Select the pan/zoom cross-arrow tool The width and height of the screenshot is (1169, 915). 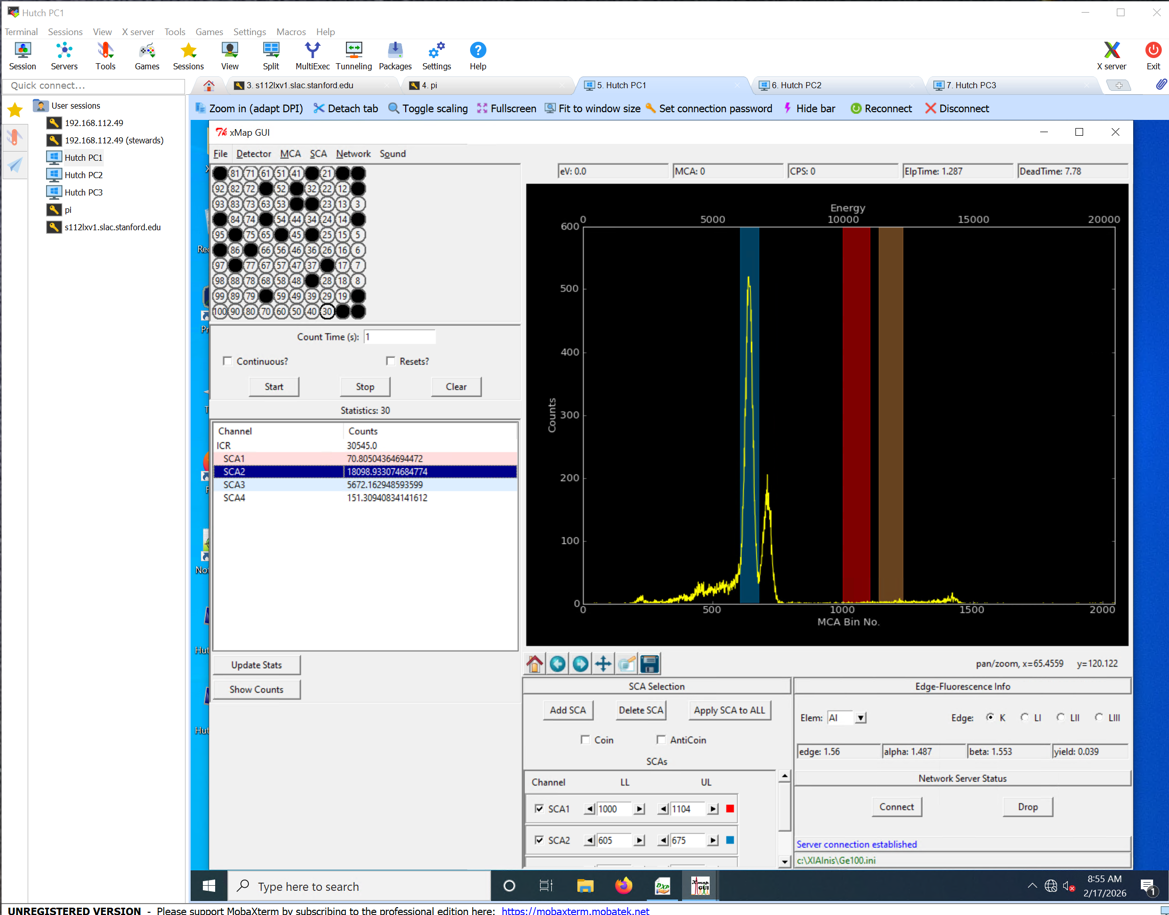click(x=604, y=664)
